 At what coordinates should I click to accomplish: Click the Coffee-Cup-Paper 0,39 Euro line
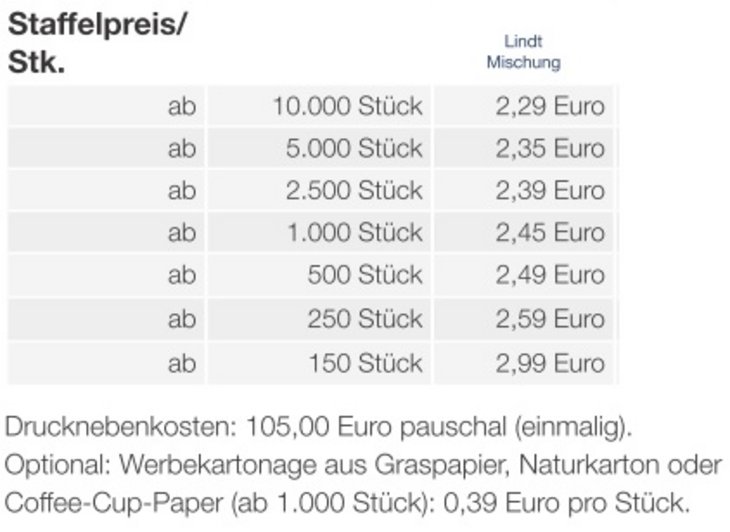(348, 500)
